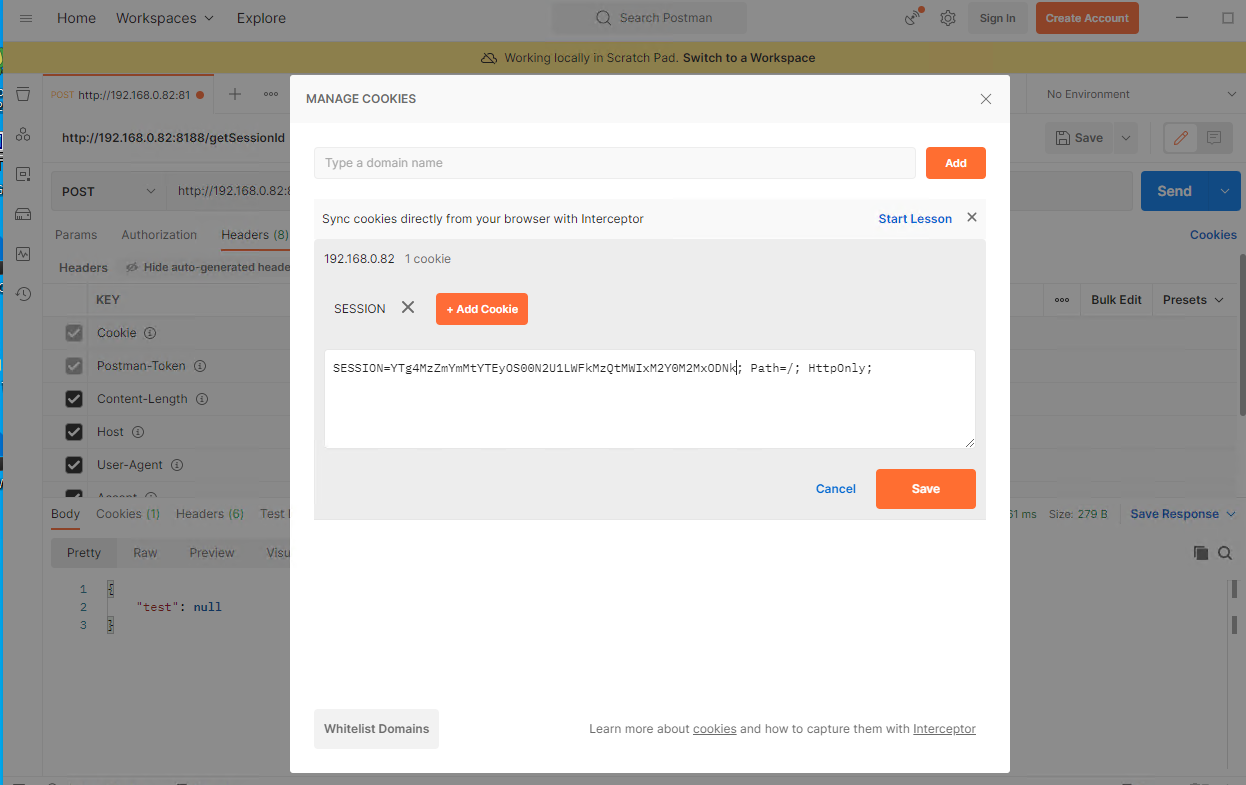Viewport: 1246px width, 785px height.
Task: Select the response Headers (6) tab
Action: (210, 514)
